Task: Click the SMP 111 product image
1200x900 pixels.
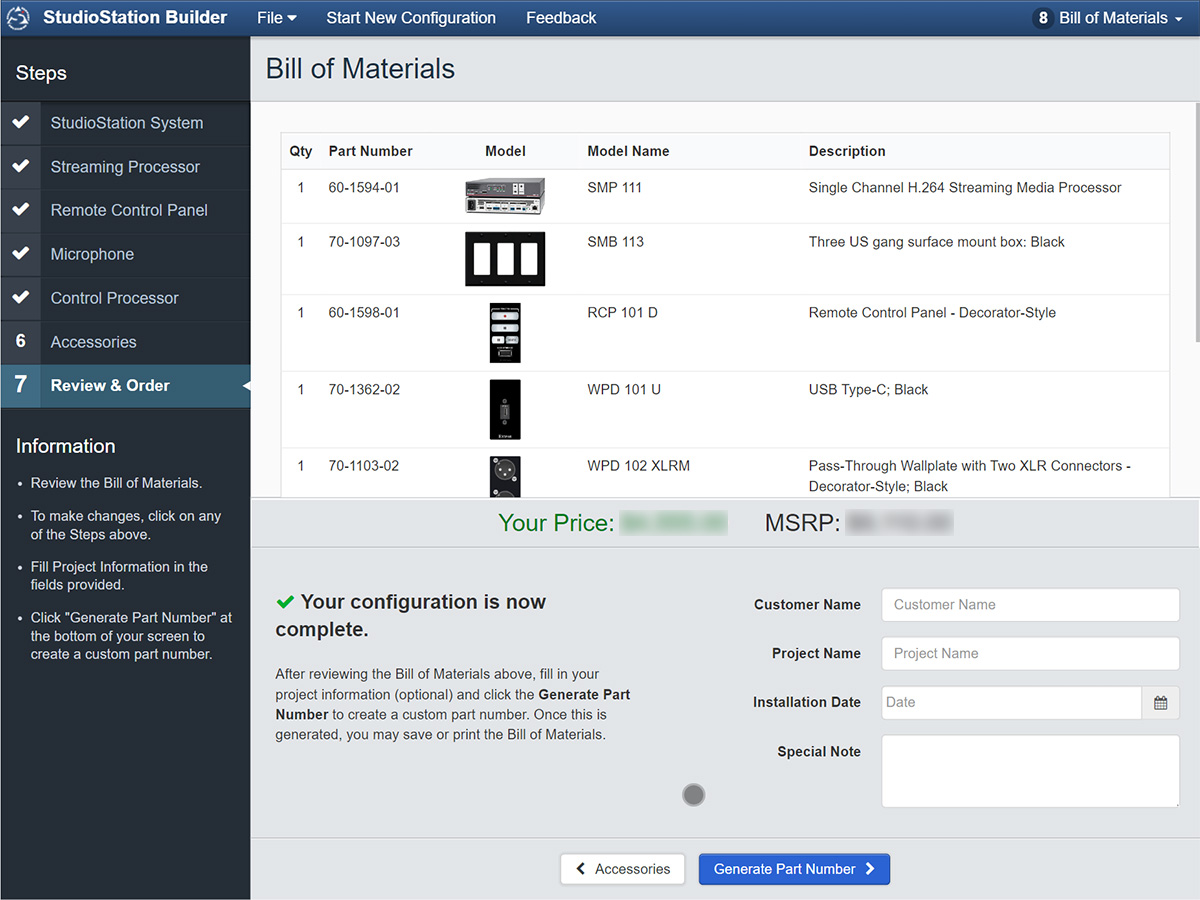Action: point(505,195)
